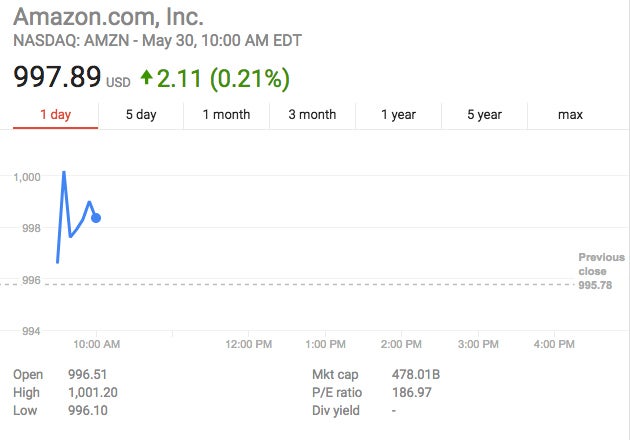Screen dimensions: 630x440
Task: Click the green up arrow icon
Action: pos(147,76)
